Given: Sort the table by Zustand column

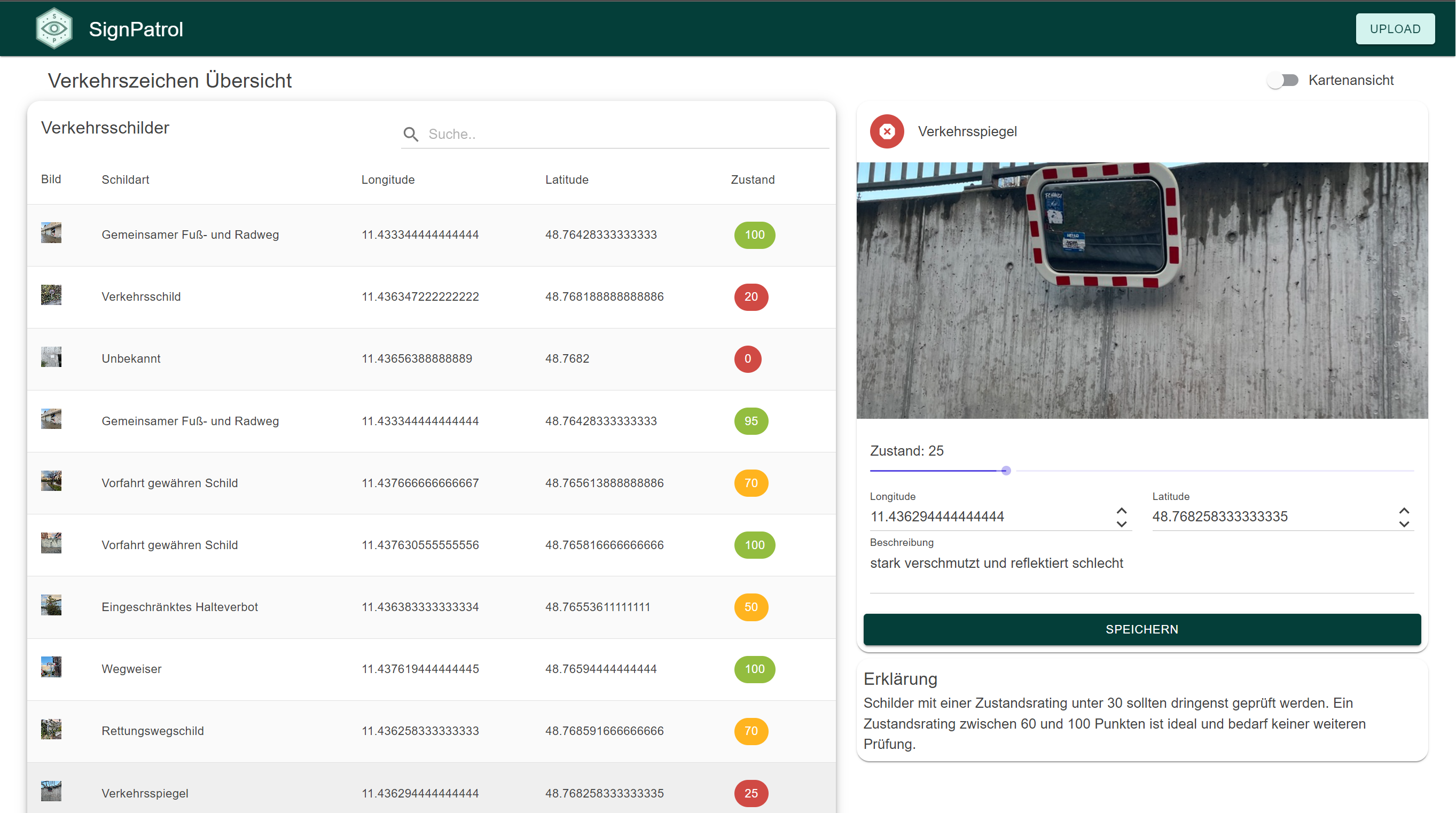Looking at the screenshot, I should pyautogui.click(x=753, y=180).
